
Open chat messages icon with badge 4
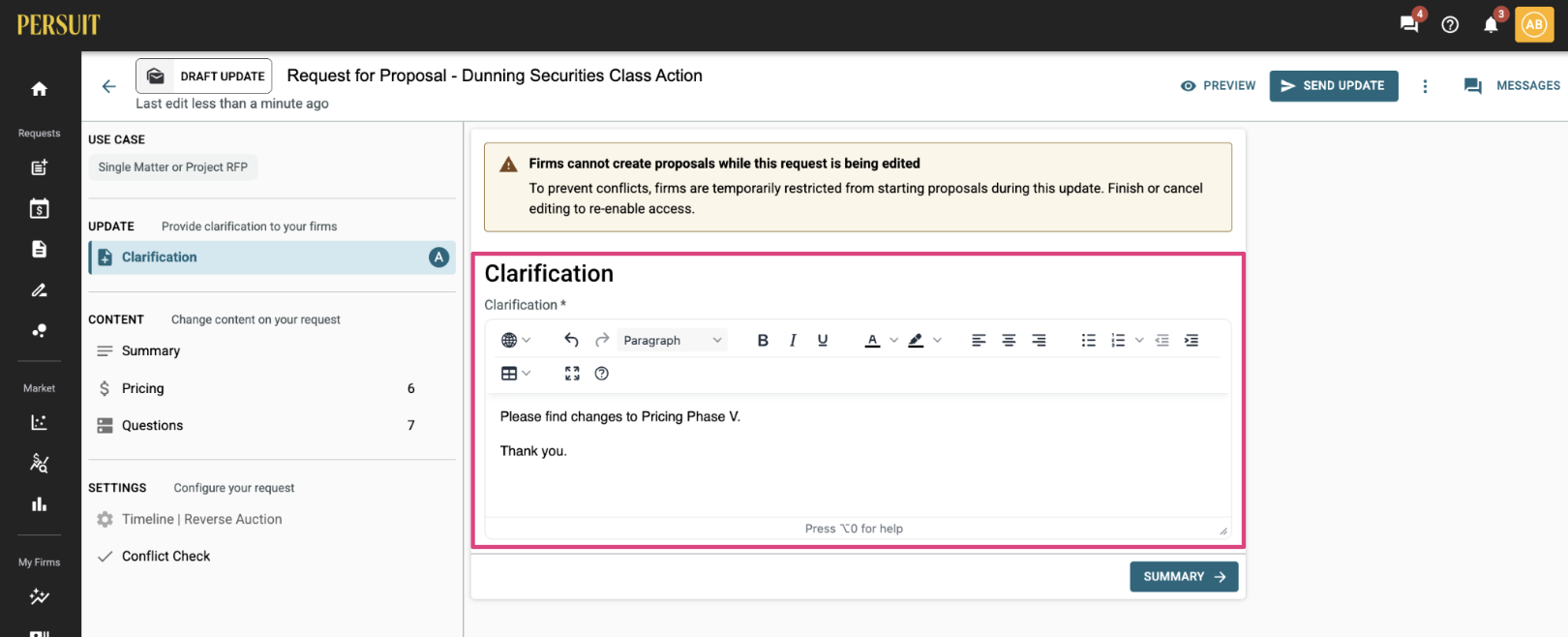point(1409,24)
